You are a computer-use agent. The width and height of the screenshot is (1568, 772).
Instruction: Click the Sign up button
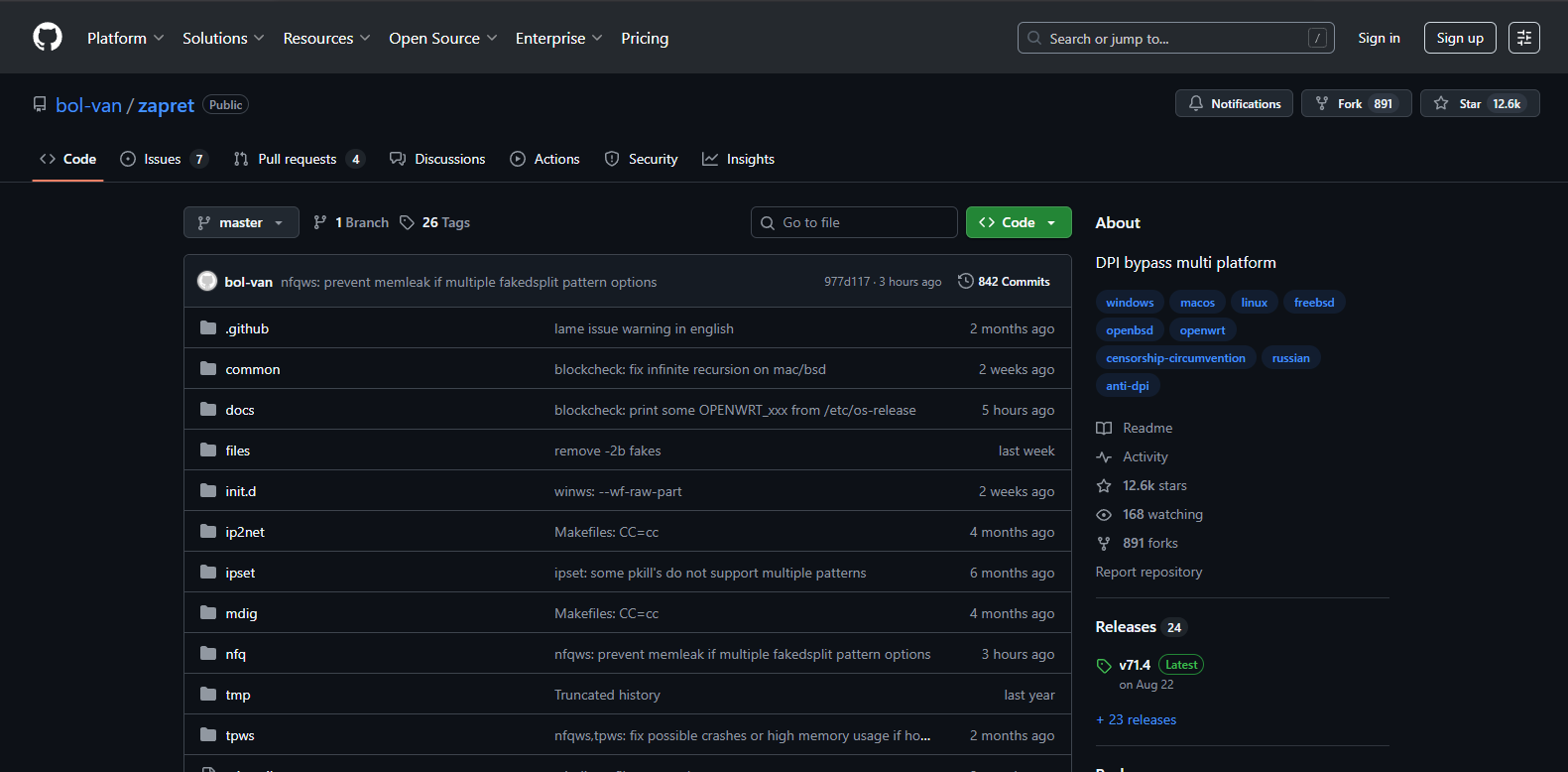click(1459, 39)
